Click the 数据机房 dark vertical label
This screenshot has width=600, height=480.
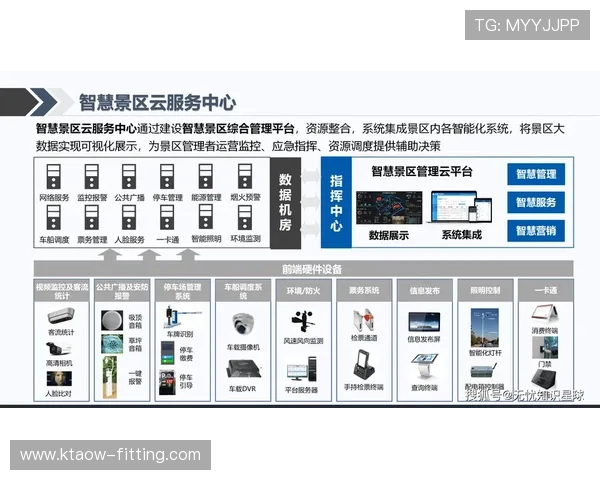click(x=285, y=203)
